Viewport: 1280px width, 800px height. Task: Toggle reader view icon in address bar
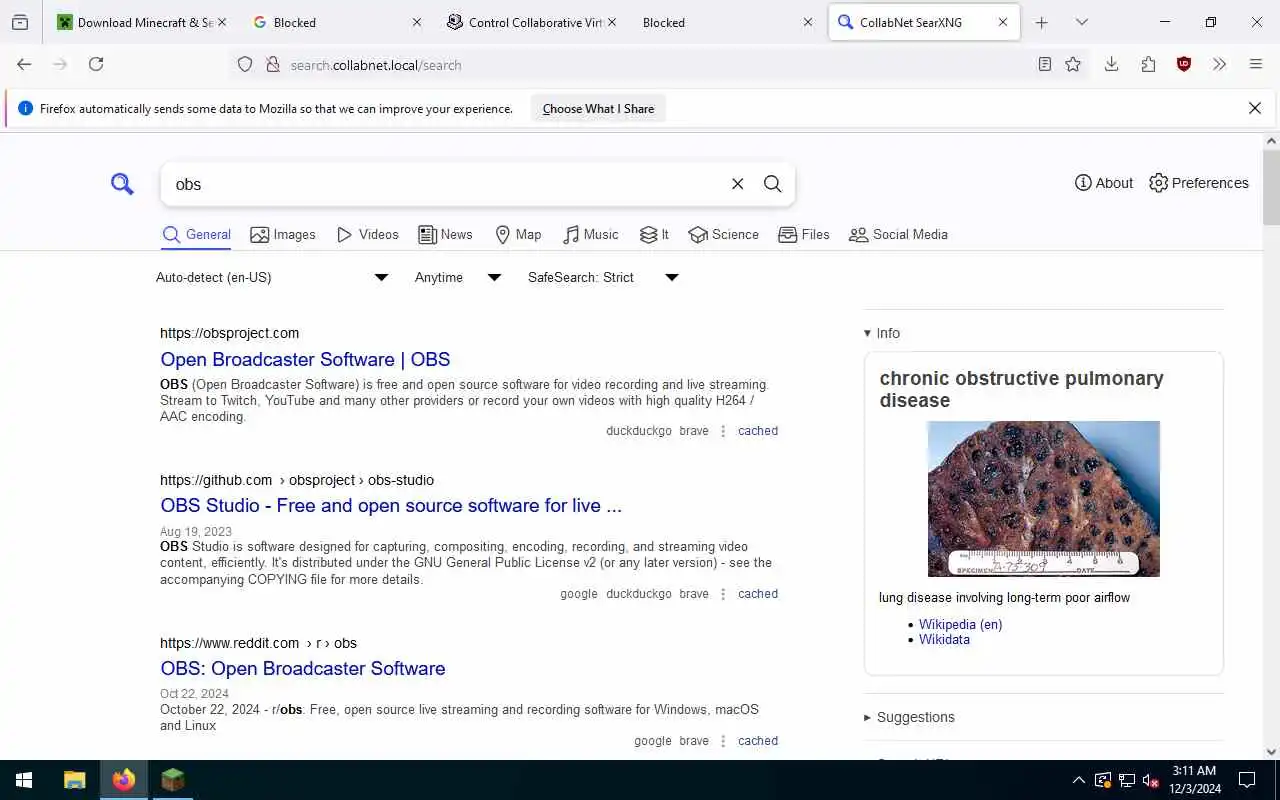1044,64
